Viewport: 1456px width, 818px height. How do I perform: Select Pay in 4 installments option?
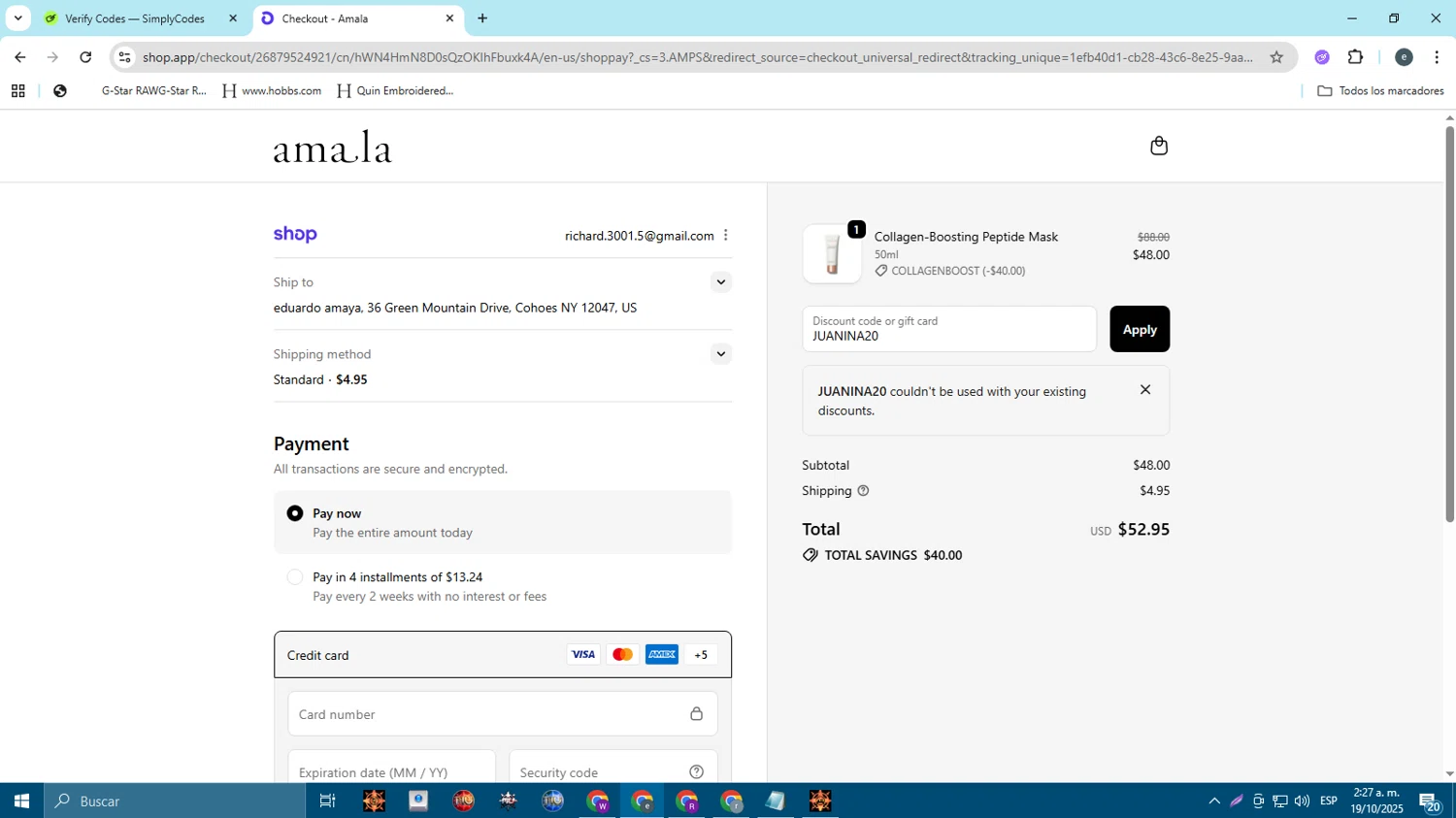(x=295, y=577)
